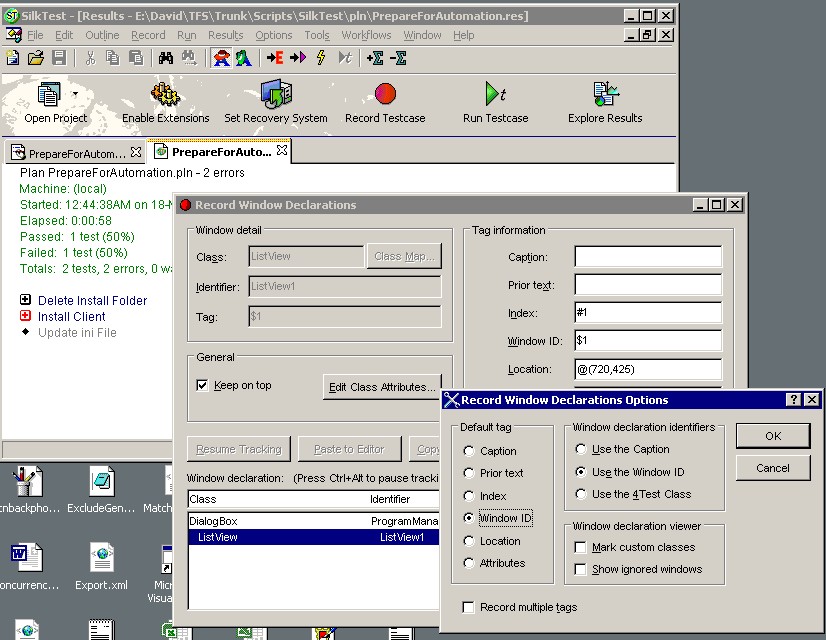826x640 pixels.
Task: Open the Workflows menu
Action: pos(366,35)
